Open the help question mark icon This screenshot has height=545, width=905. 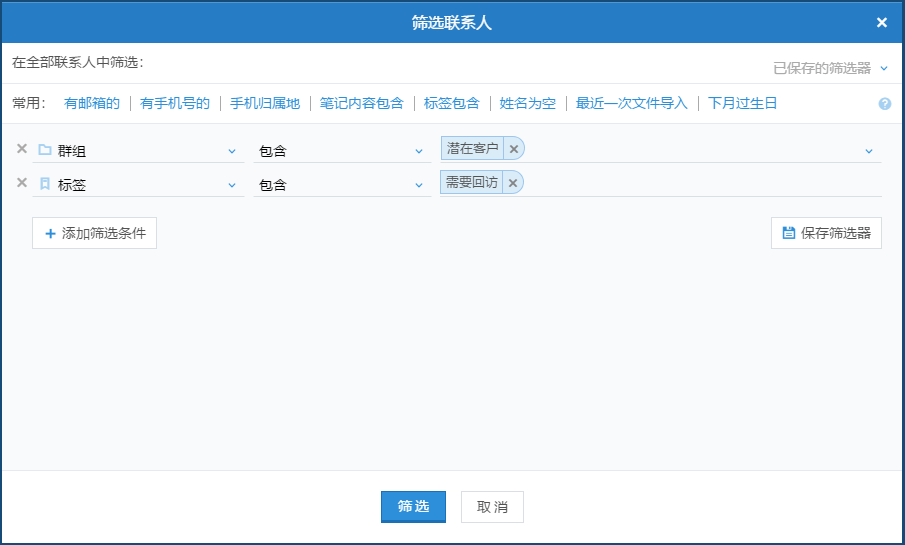[884, 104]
